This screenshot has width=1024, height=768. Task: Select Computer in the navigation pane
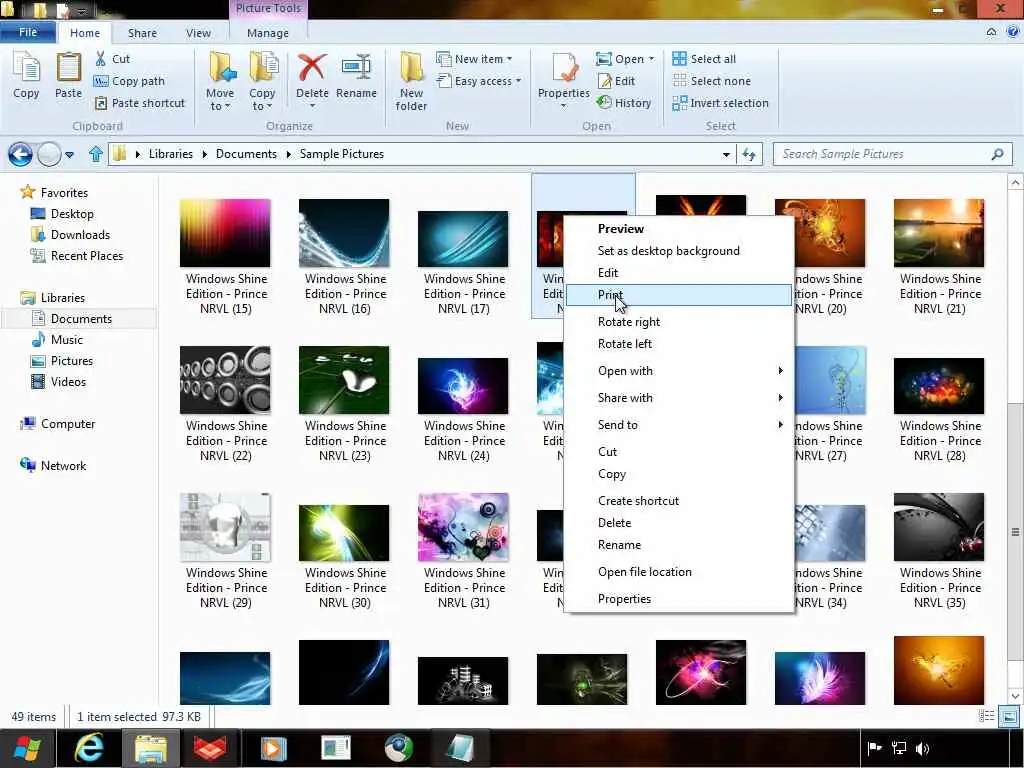(68, 424)
